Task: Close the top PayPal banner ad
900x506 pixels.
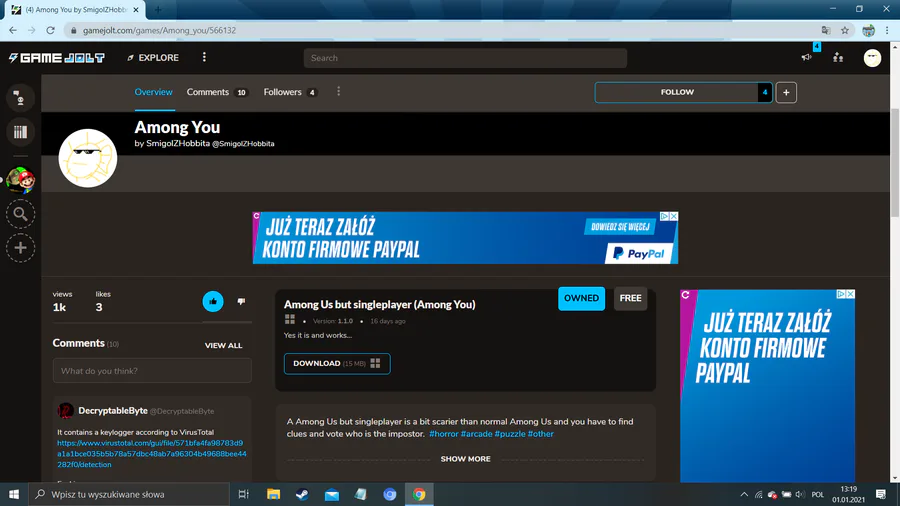Action: [674, 216]
